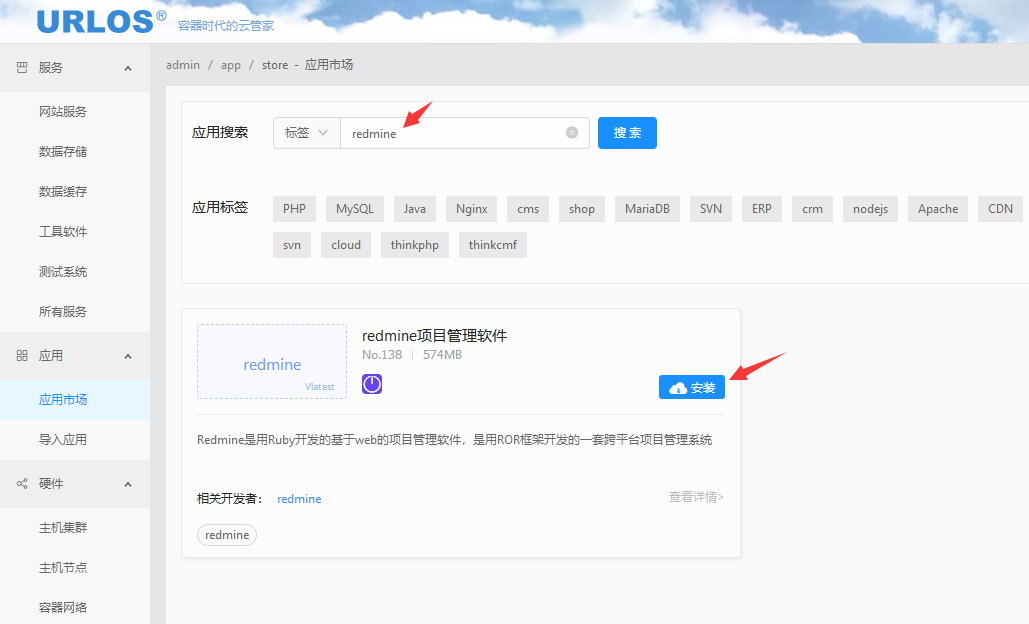The width and height of the screenshot is (1029, 624).
Task: Filter by the lowercase svn tag
Action: pos(291,245)
